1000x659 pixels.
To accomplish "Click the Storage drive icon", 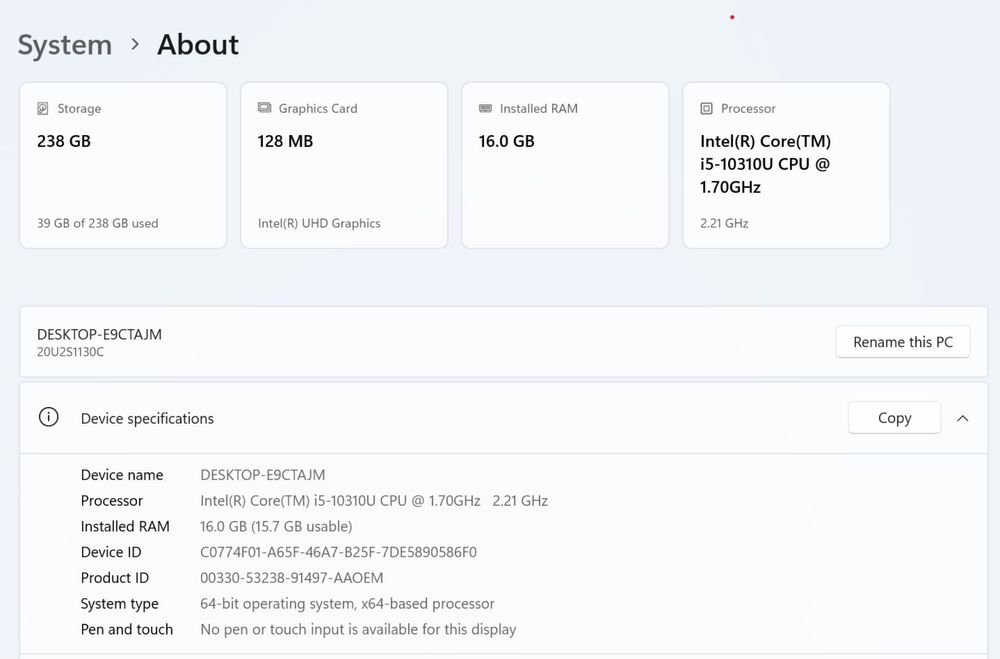I will (43, 108).
